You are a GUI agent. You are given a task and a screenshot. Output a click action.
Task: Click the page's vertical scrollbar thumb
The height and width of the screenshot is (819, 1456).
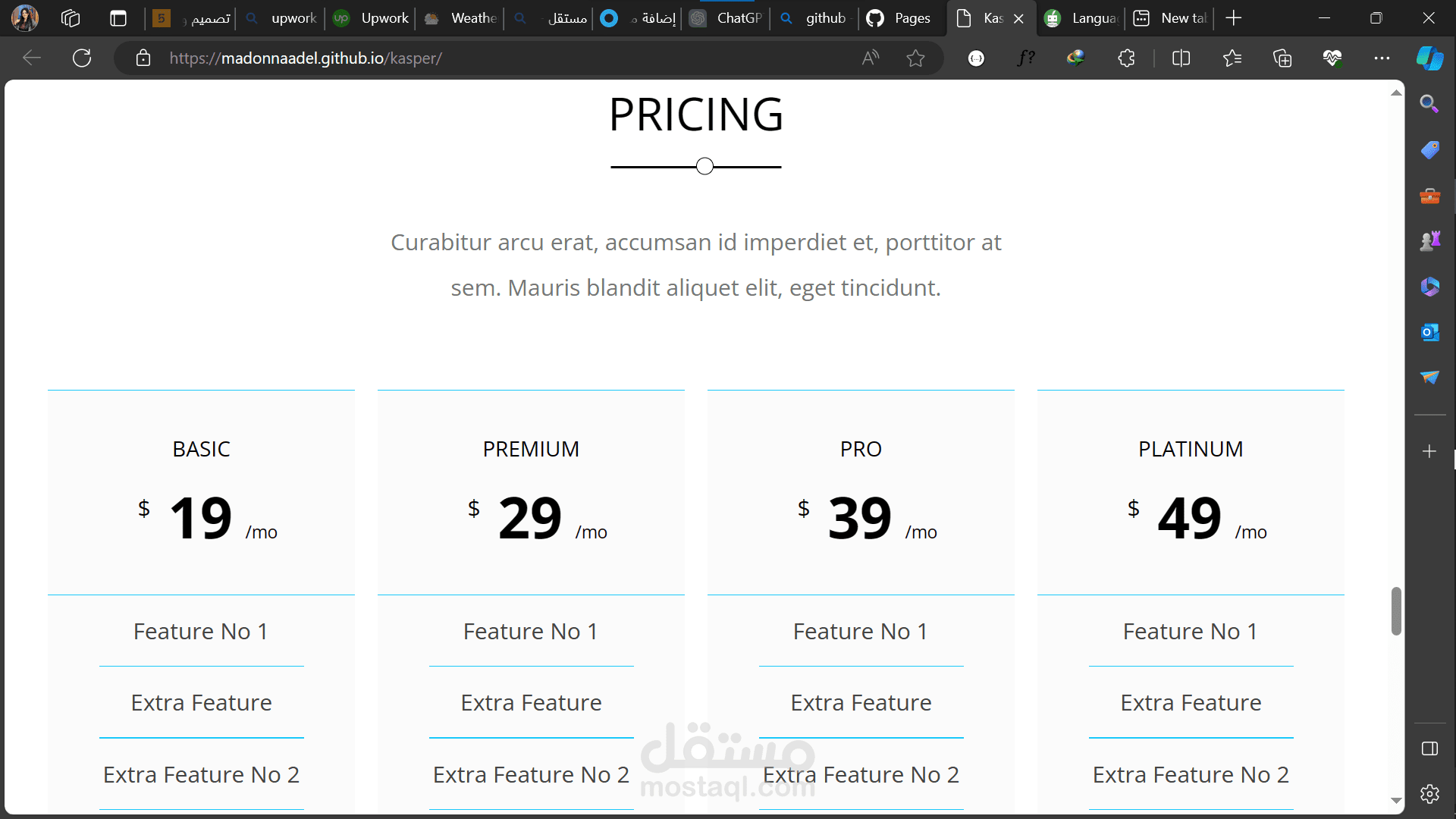(1396, 610)
